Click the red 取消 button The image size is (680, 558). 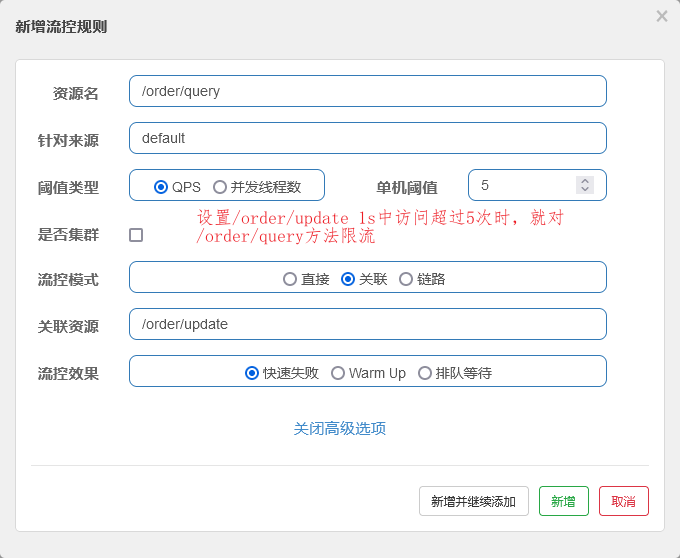pos(624,501)
